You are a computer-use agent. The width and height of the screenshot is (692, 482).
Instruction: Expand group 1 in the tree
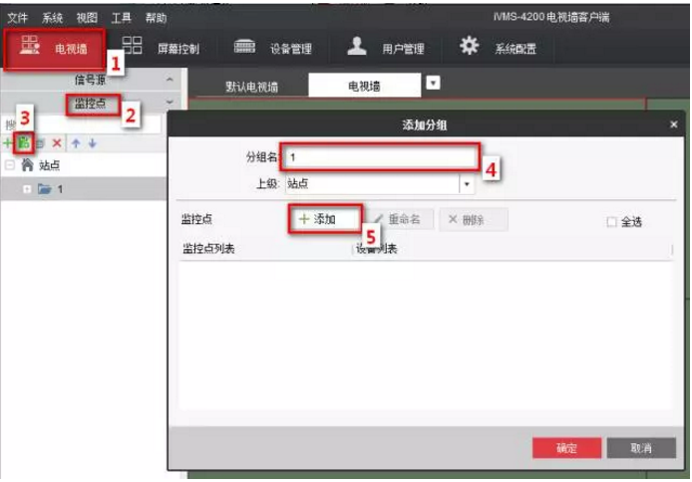tap(27, 189)
